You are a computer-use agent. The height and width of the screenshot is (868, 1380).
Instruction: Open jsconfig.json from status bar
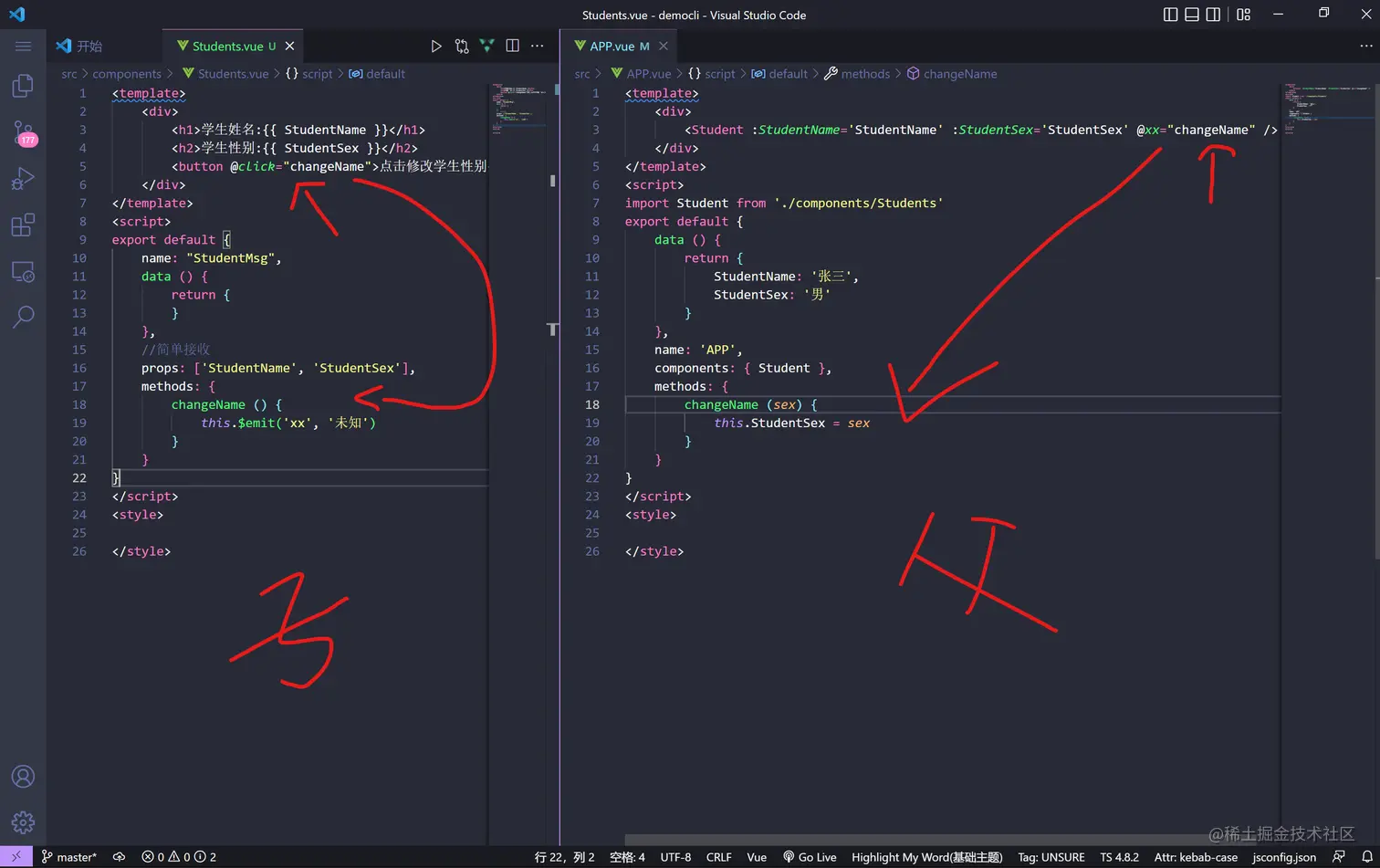coord(1284,857)
